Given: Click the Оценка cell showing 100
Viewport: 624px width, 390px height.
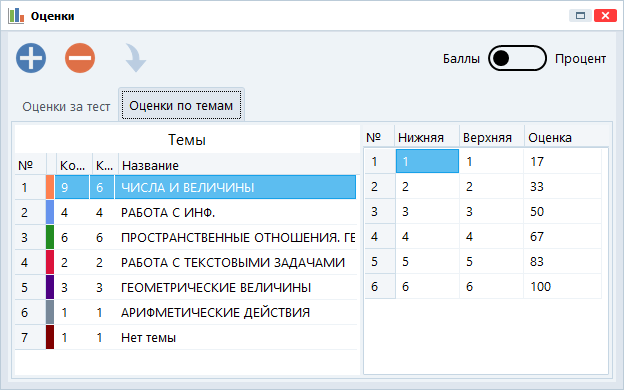Looking at the screenshot, I should [563, 287].
